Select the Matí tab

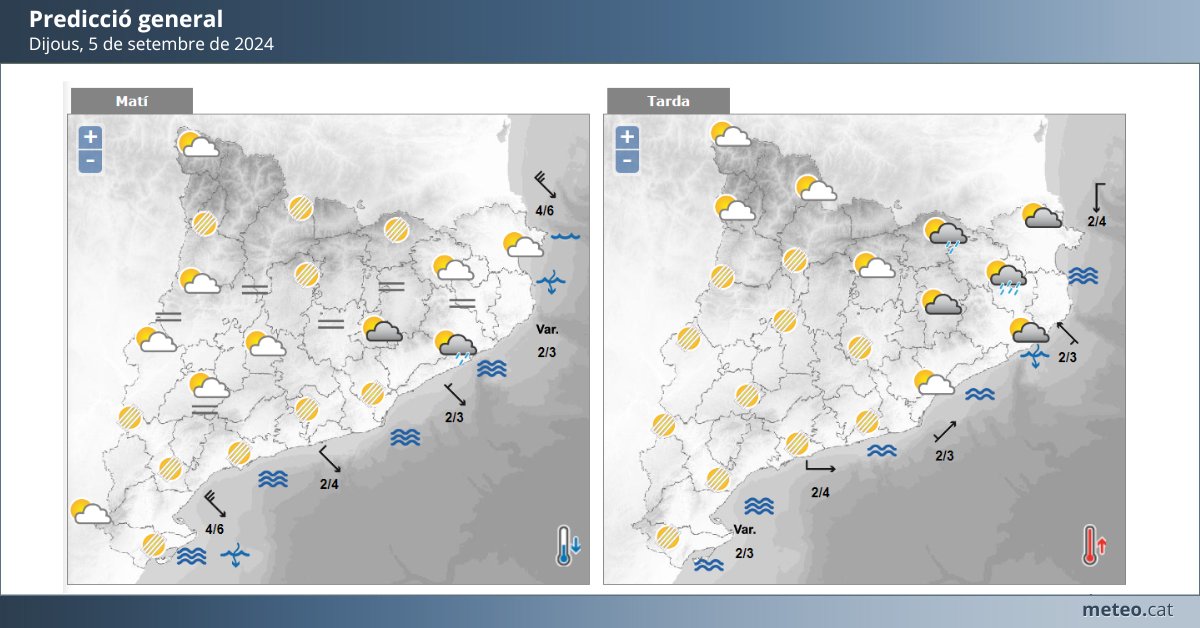click(131, 101)
